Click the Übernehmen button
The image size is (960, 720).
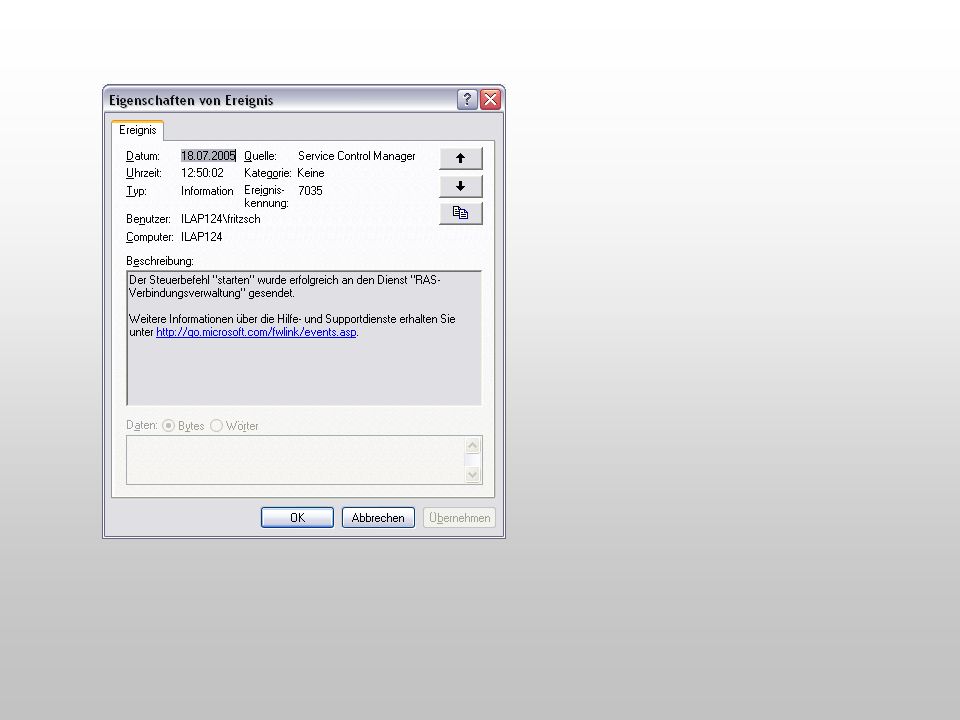459,517
